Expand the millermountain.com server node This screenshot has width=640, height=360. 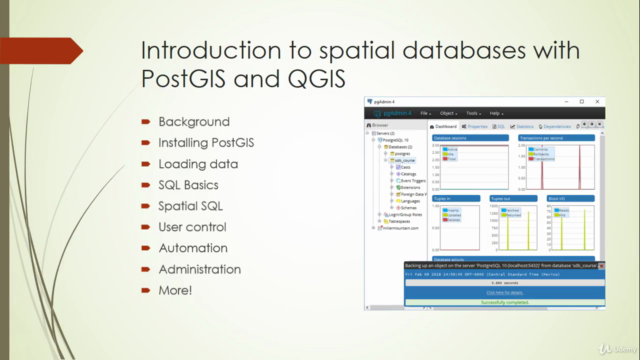click(x=373, y=228)
